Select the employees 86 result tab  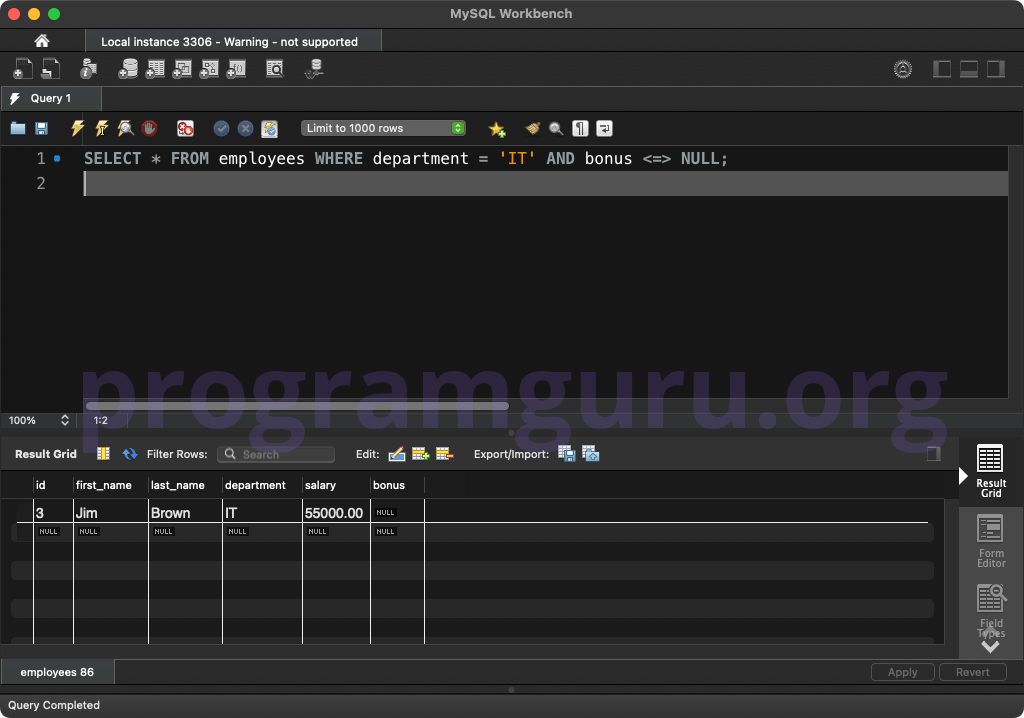pyautogui.click(x=57, y=672)
